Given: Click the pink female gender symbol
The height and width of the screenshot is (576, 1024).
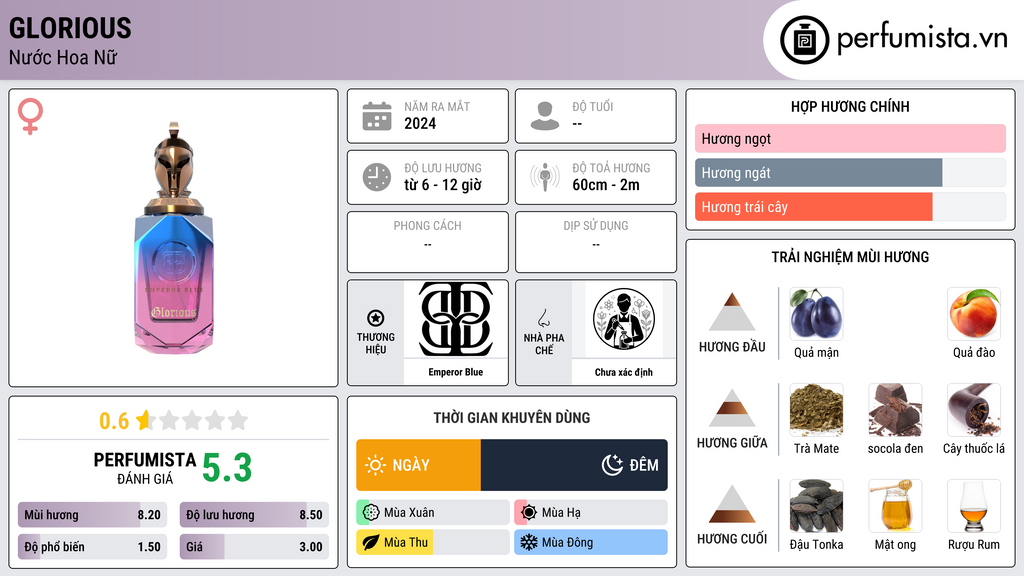Looking at the screenshot, I should (30, 116).
